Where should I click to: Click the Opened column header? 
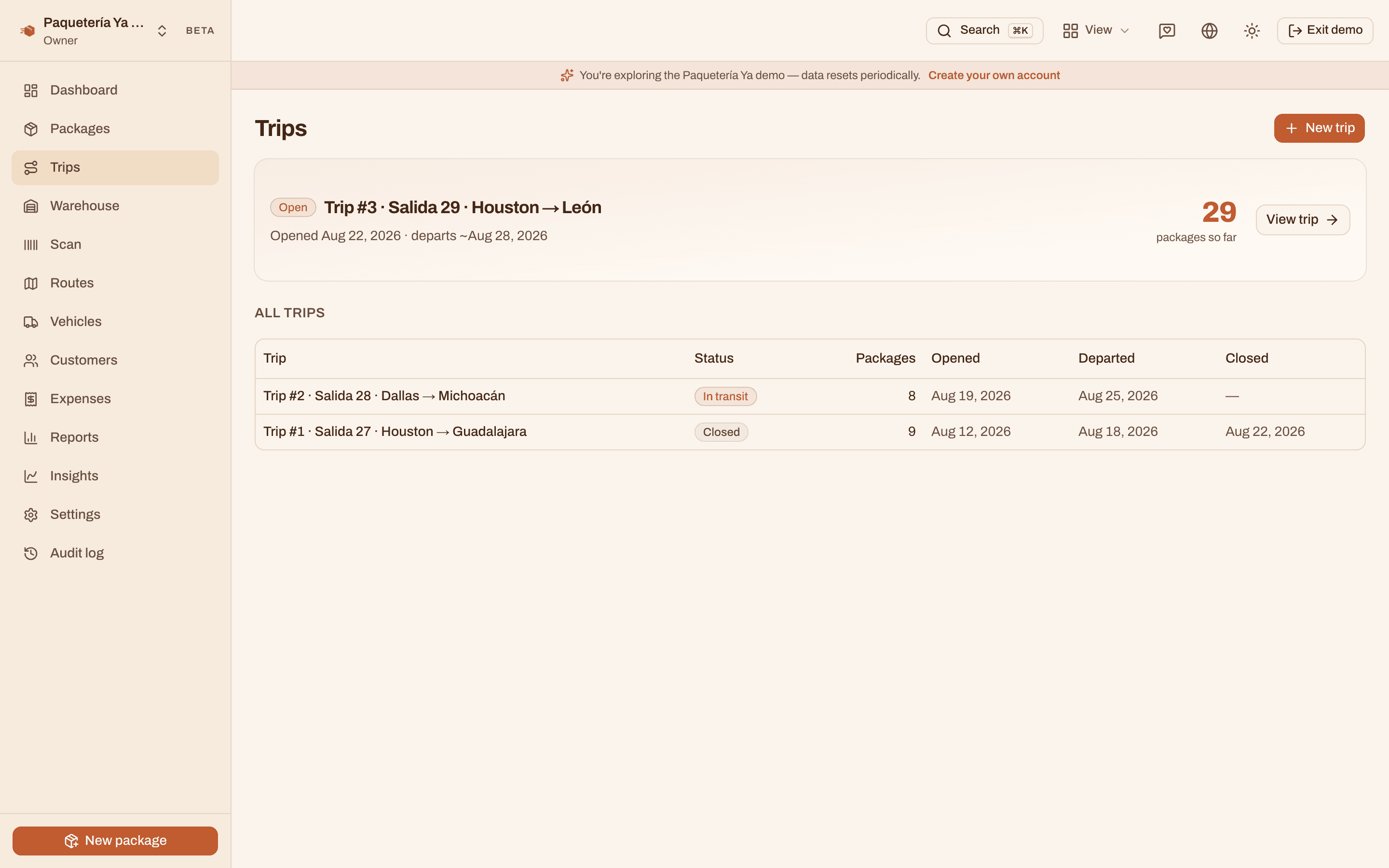click(955, 358)
